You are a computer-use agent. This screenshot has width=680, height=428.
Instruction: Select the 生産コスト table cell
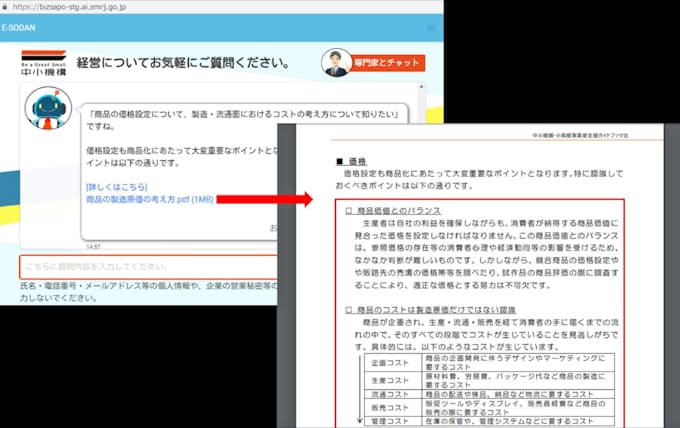point(385,380)
